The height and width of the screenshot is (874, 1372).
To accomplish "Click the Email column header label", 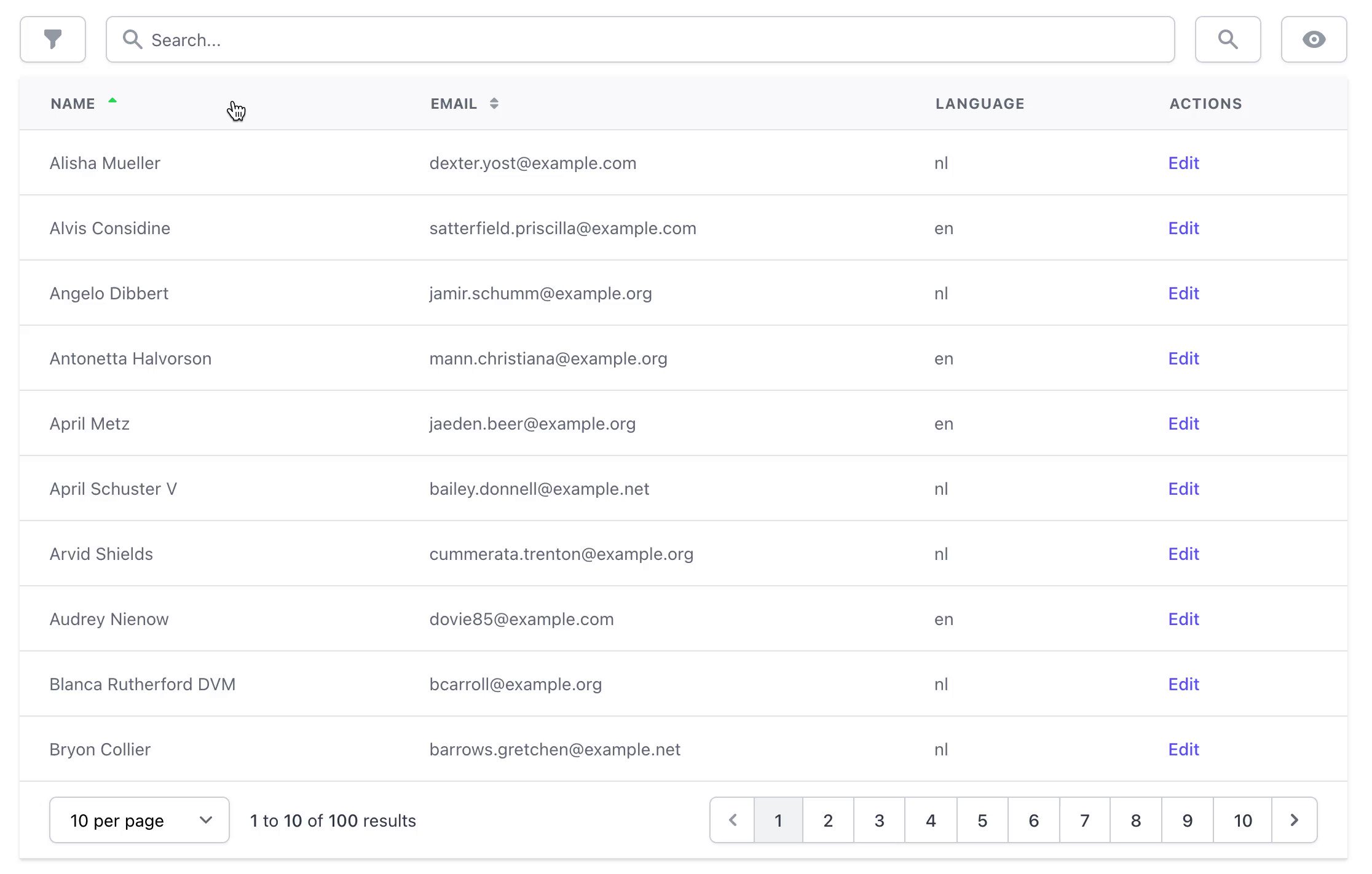I will [454, 104].
